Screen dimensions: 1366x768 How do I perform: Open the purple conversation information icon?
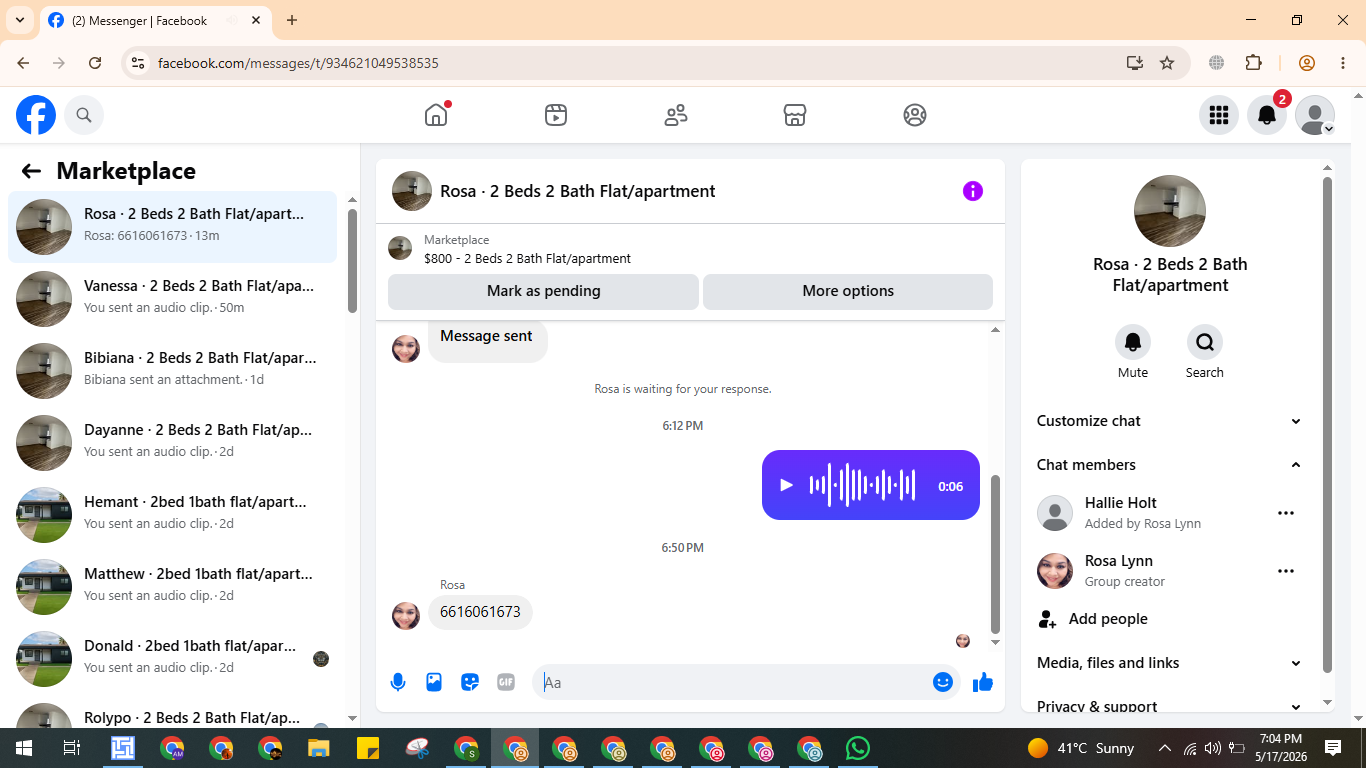coord(973,191)
